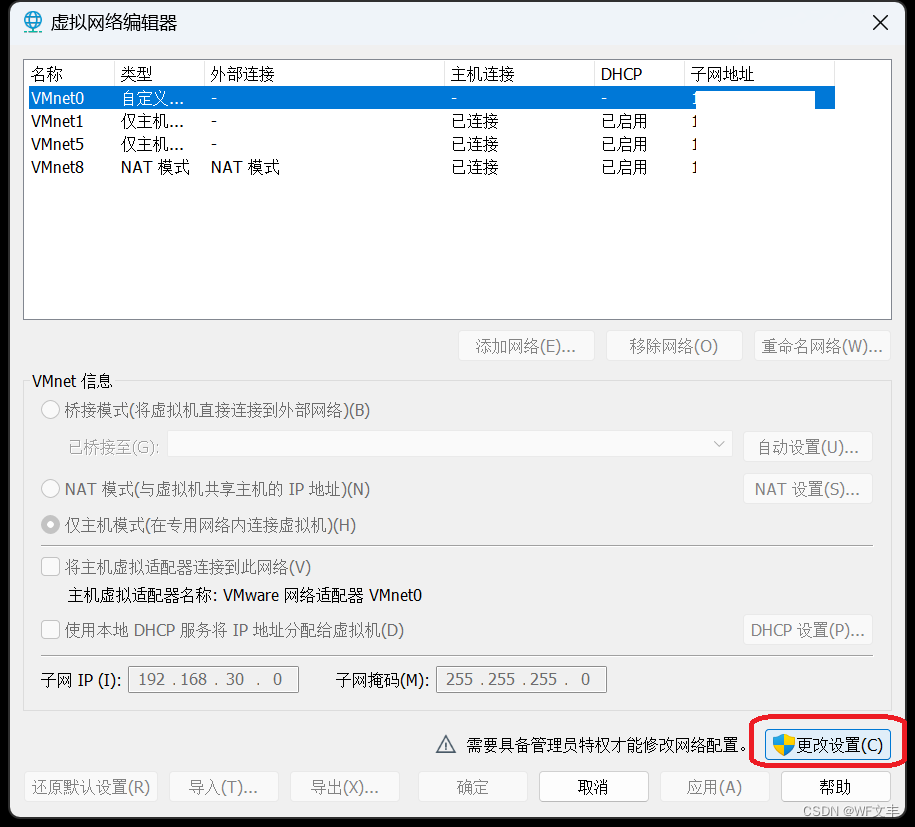
Task: Select the 桥接模式 radio button
Action: (50, 409)
